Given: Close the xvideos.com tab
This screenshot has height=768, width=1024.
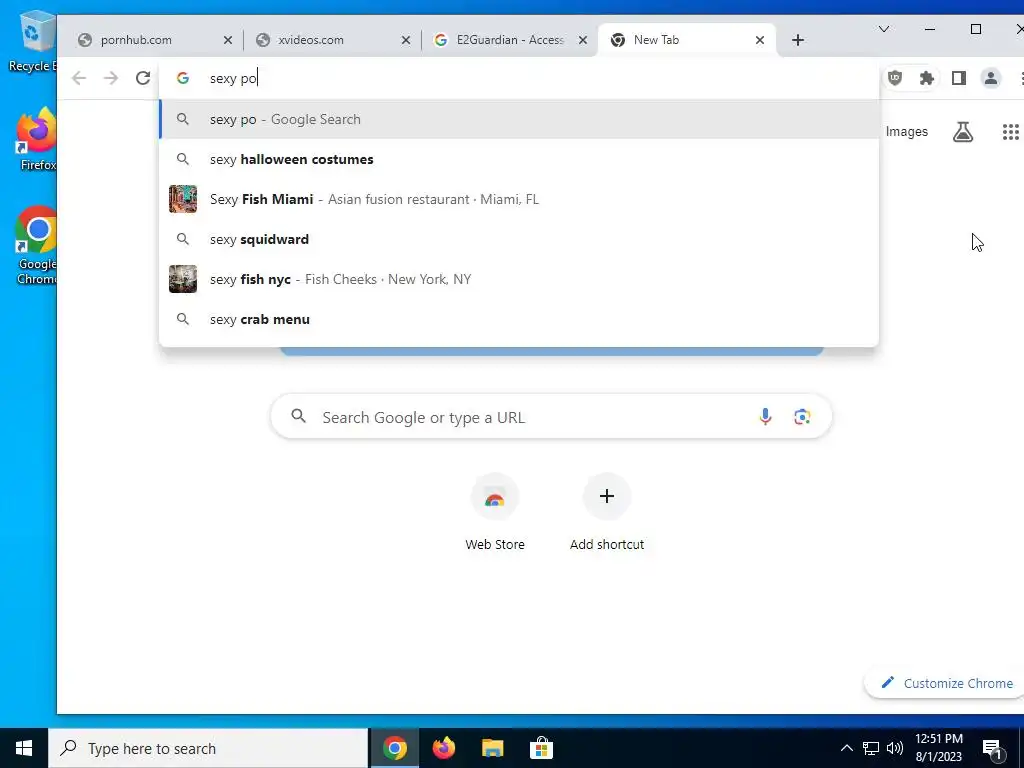Looking at the screenshot, I should [406, 40].
